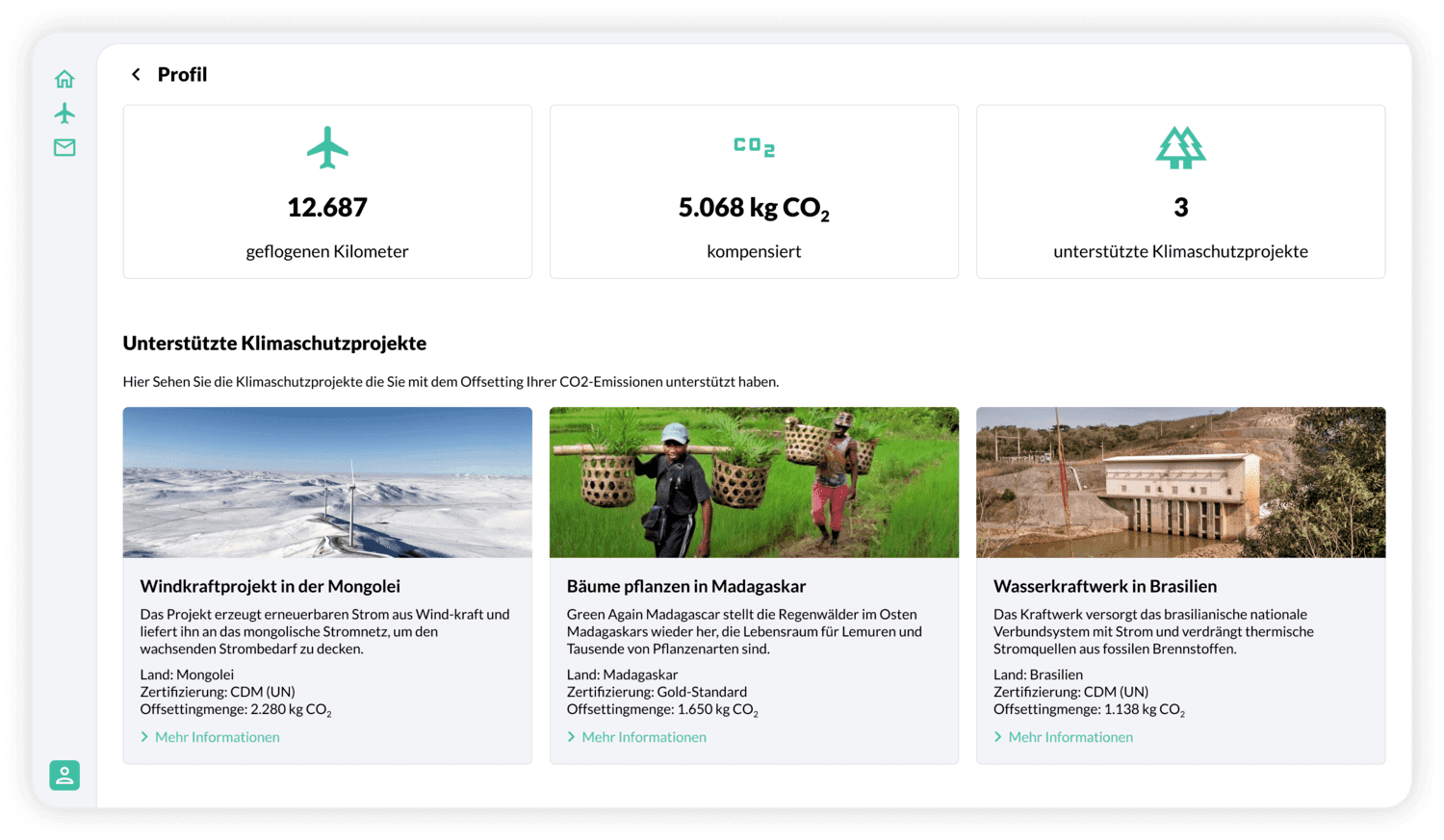Select the Windkraftprojekt in der Mongolei title
The height and width of the screenshot is (840, 1444).
[x=270, y=586]
